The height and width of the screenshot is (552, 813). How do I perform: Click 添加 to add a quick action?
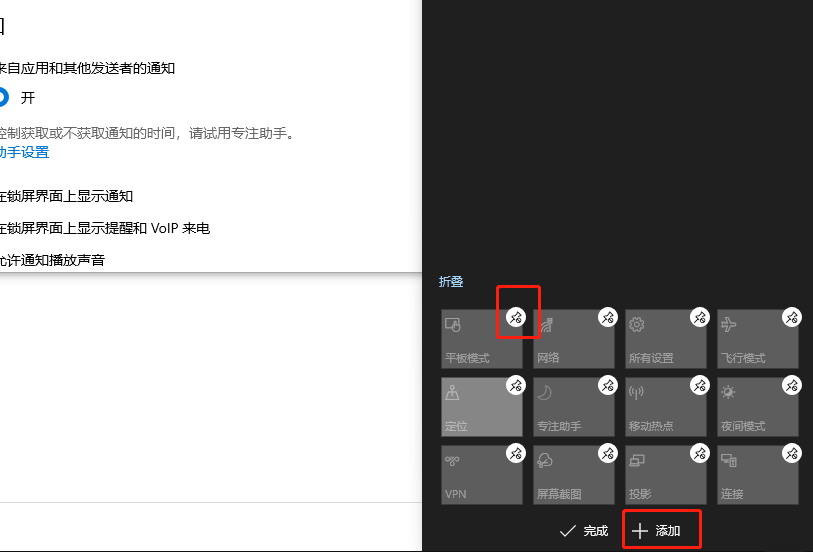656,531
